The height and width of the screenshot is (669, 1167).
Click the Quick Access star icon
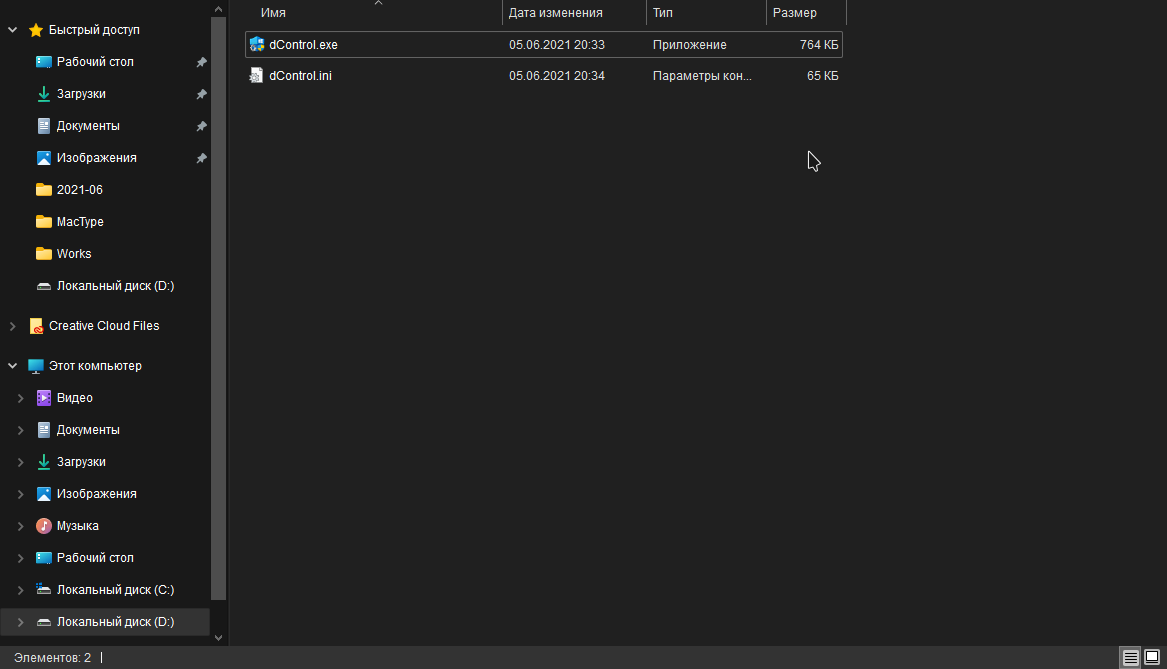click(36, 30)
